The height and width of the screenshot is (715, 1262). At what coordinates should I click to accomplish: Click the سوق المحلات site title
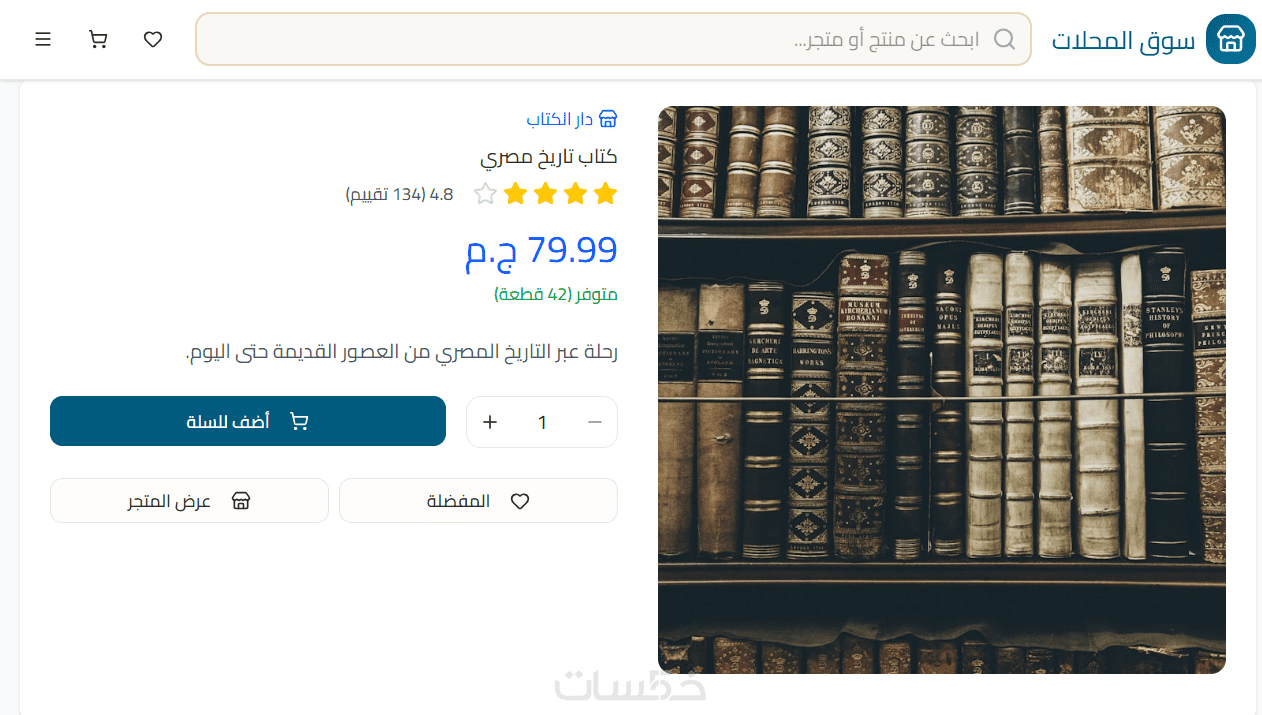1123,40
